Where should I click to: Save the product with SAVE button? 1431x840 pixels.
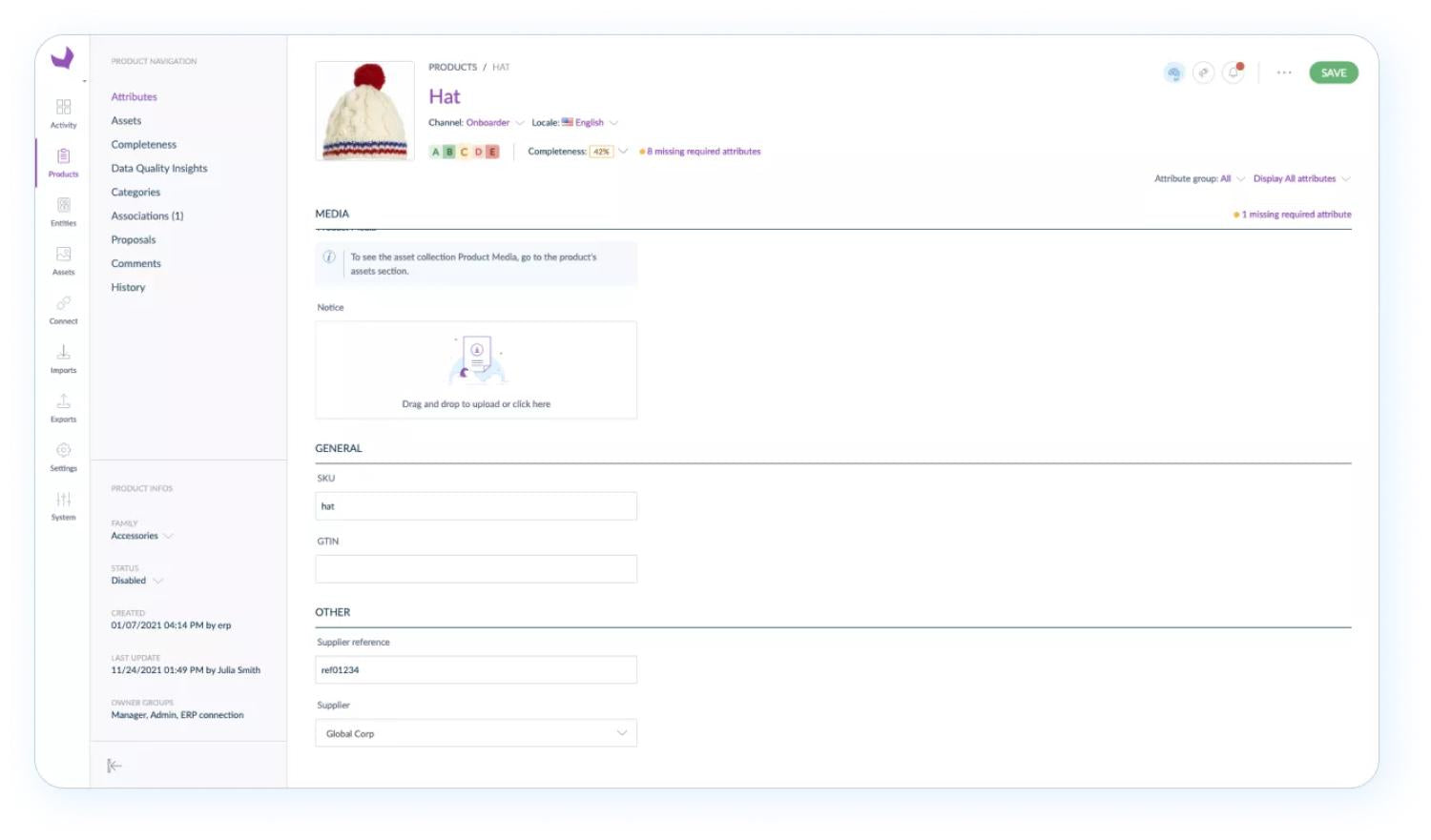(x=1334, y=72)
